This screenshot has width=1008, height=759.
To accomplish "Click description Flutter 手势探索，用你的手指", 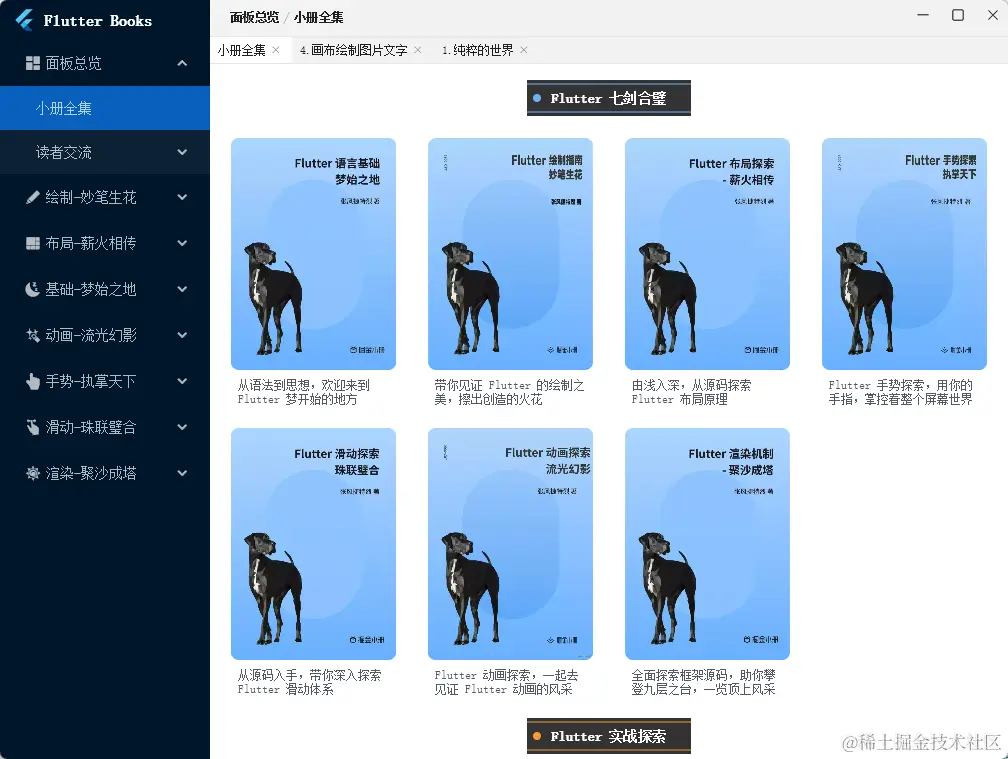I will pos(900,392).
